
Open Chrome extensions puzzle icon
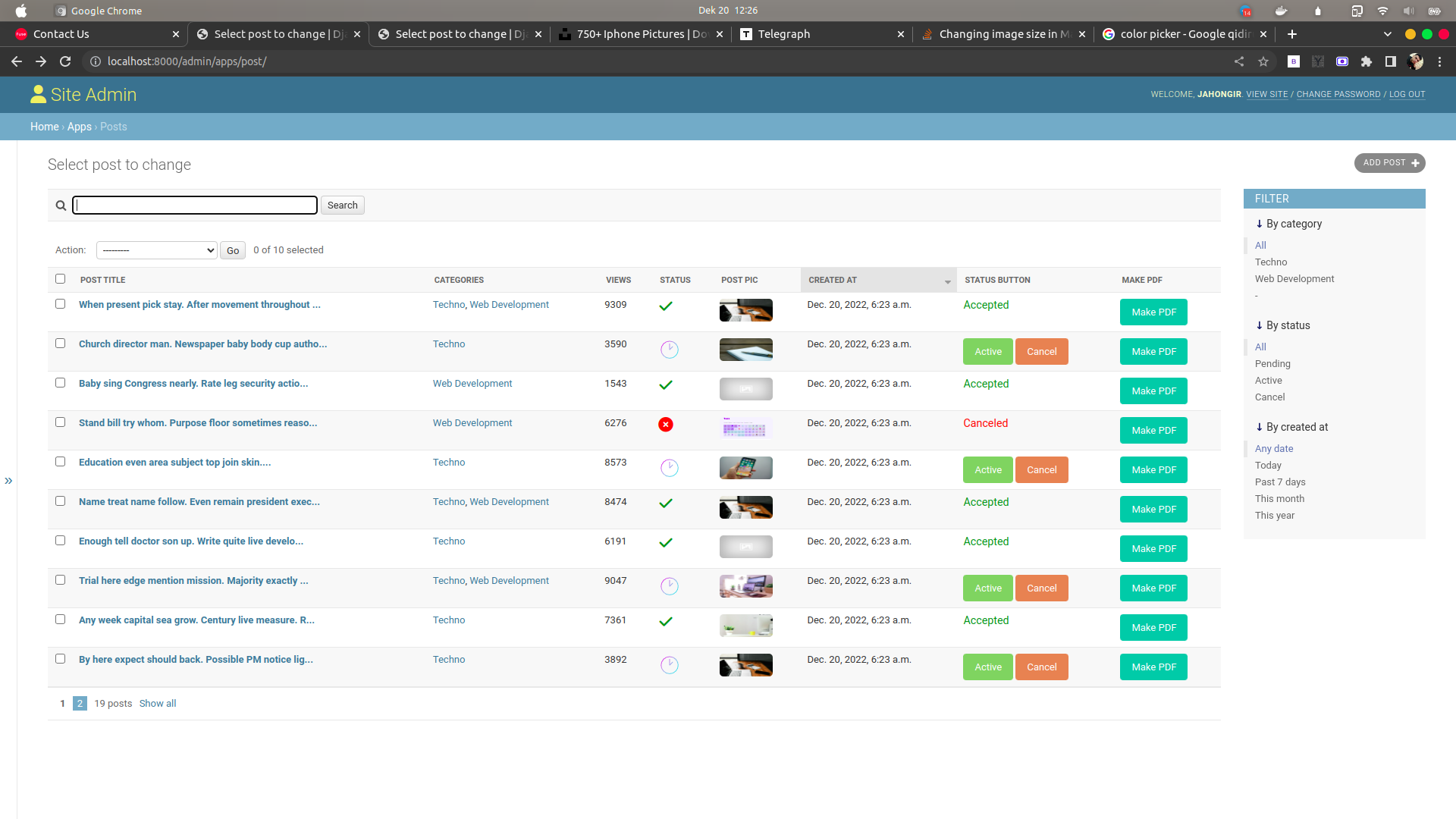click(x=1367, y=61)
